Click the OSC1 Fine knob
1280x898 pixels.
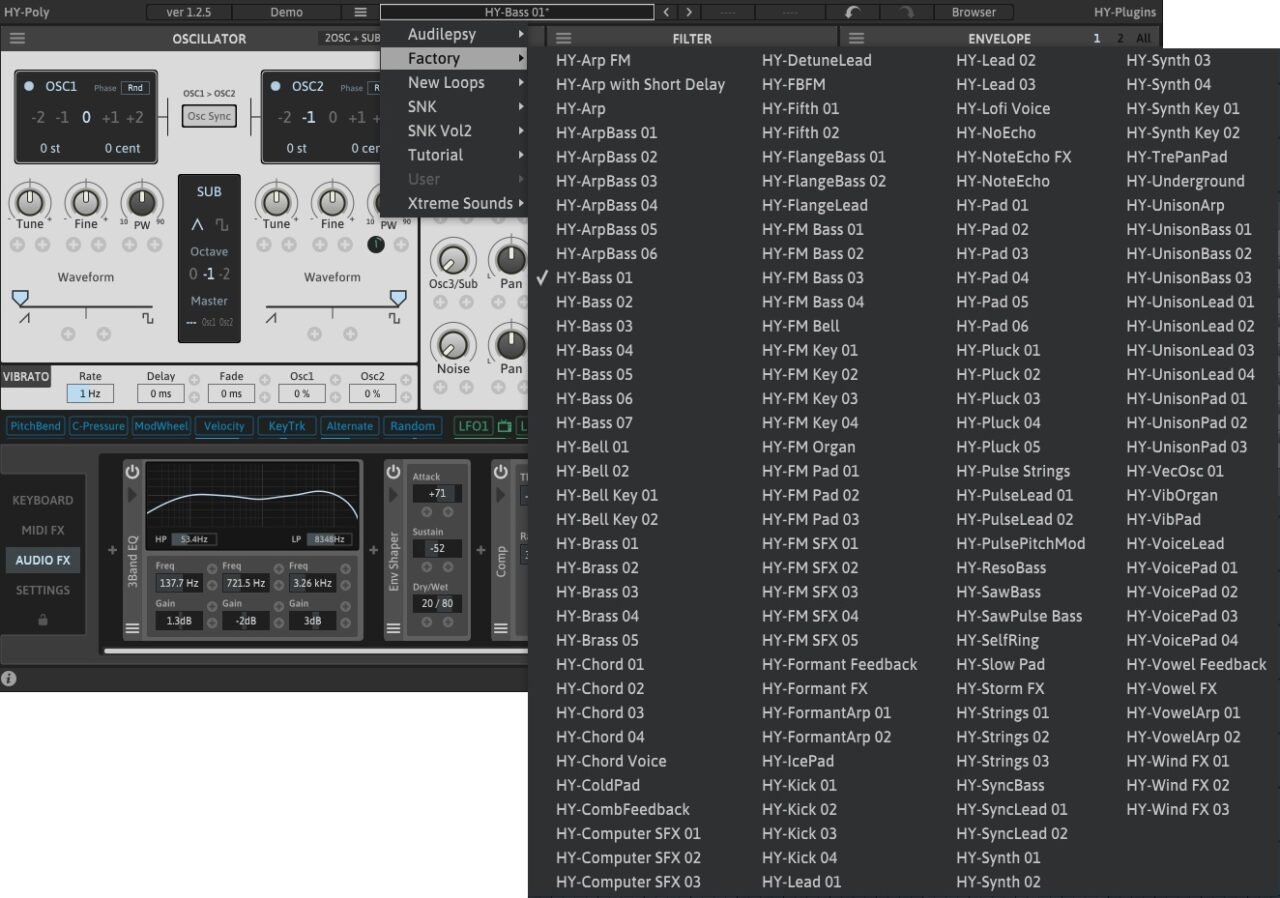click(86, 202)
